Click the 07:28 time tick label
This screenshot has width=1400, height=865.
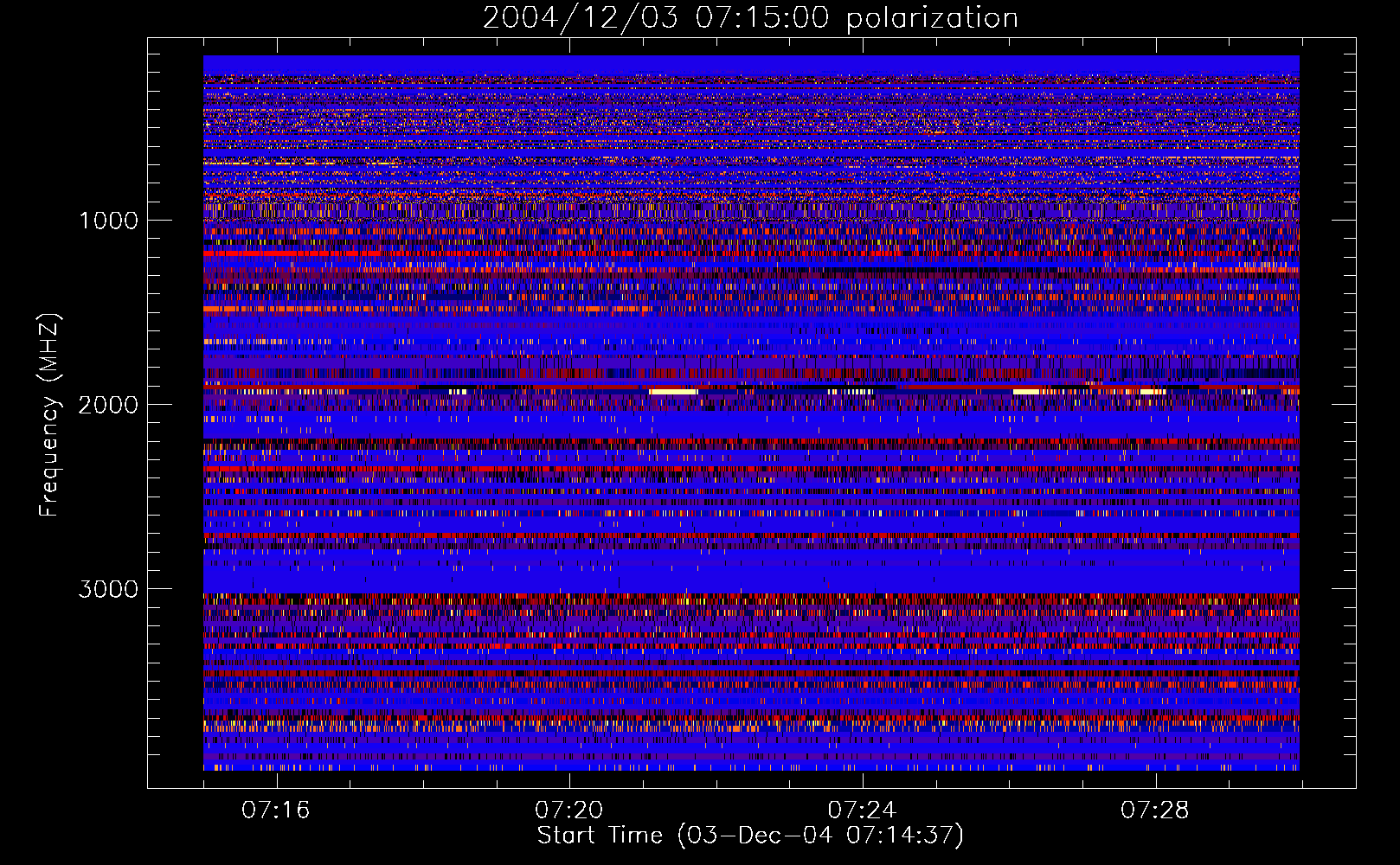pos(1156,811)
